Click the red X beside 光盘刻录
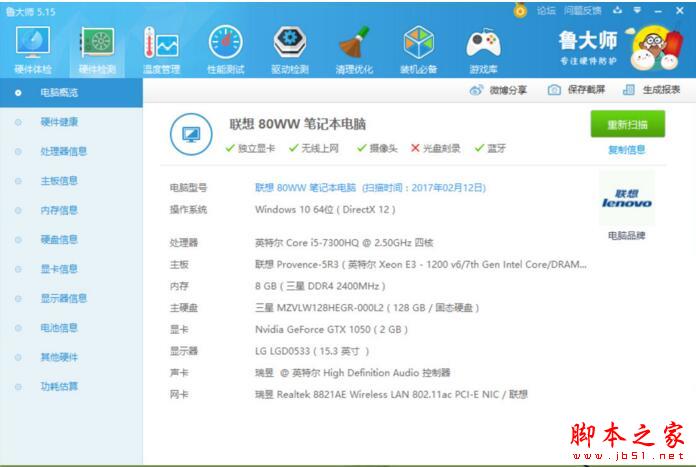This screenshot has width=696, height=467. pos(415,148)
